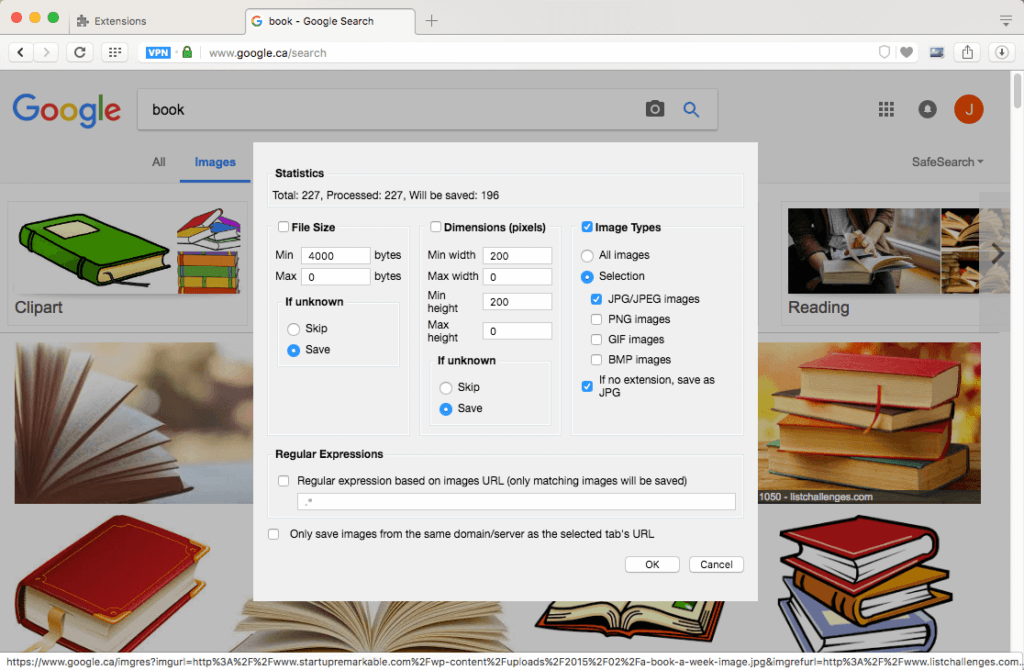Open the Google notifications bell icon
The height and width of the screenshot is (670, 1024).
(927, 109)
